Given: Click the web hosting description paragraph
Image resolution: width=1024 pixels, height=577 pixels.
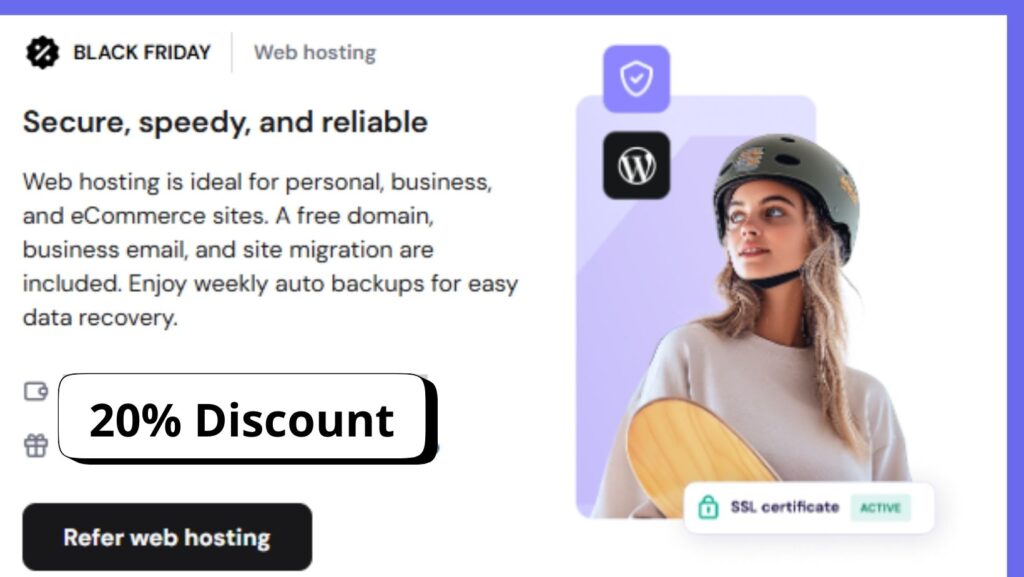Looking at the screenshot, I should 270,249.
